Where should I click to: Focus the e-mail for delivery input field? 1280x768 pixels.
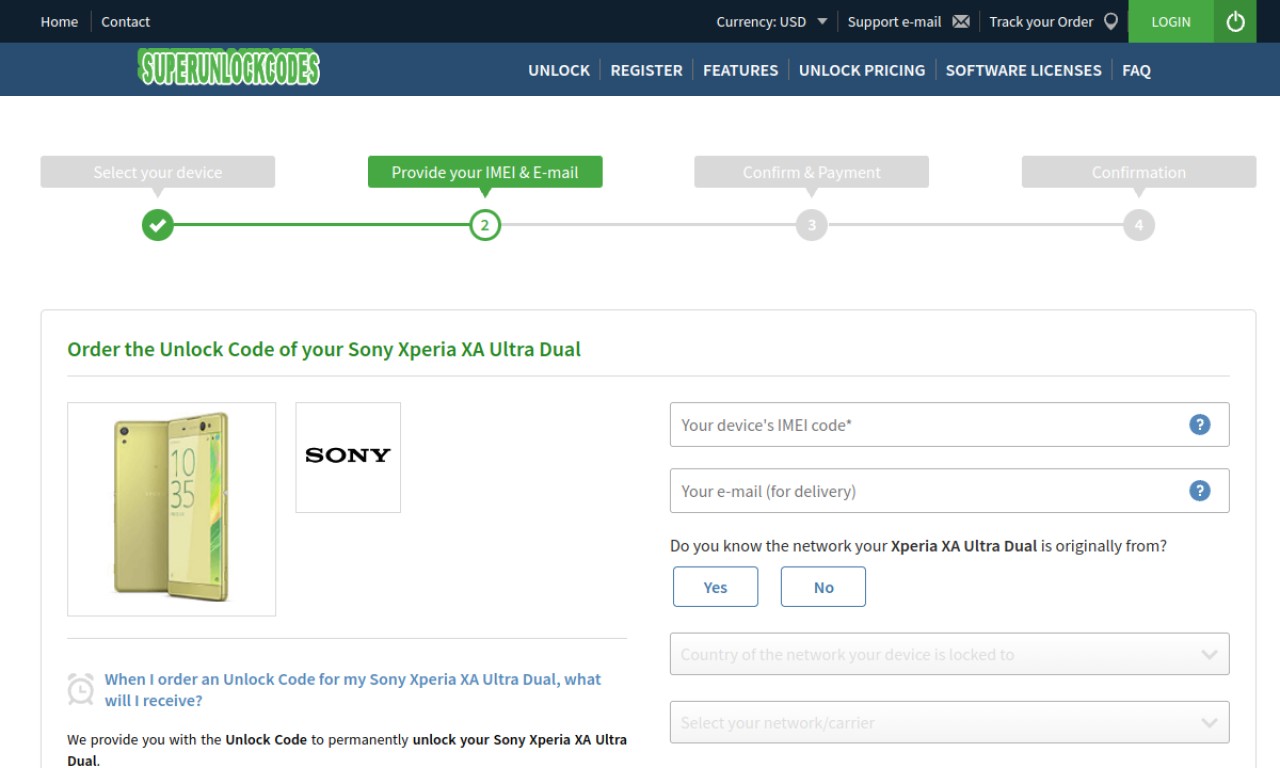coord(950,491)
